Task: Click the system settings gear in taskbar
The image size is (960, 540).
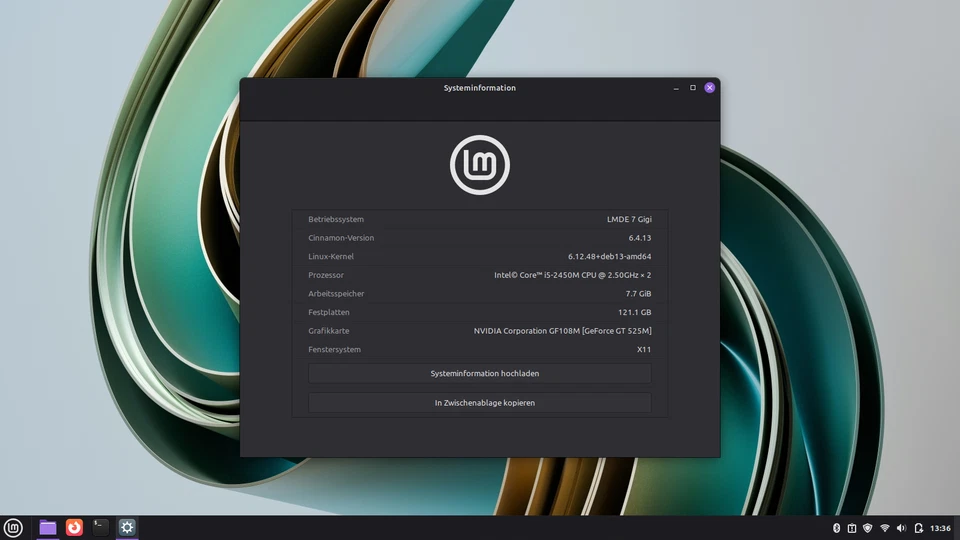Action: click(x=127, y=527)
